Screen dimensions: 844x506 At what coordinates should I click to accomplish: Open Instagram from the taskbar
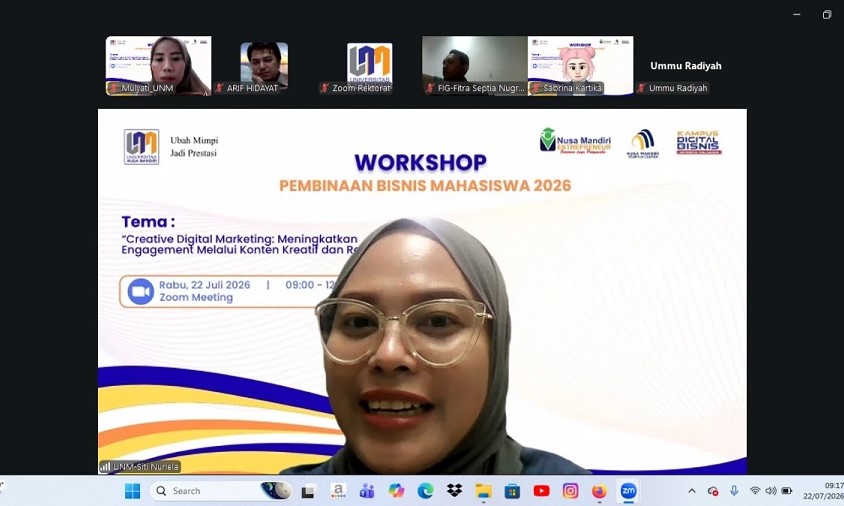click(x=571, y=491)
